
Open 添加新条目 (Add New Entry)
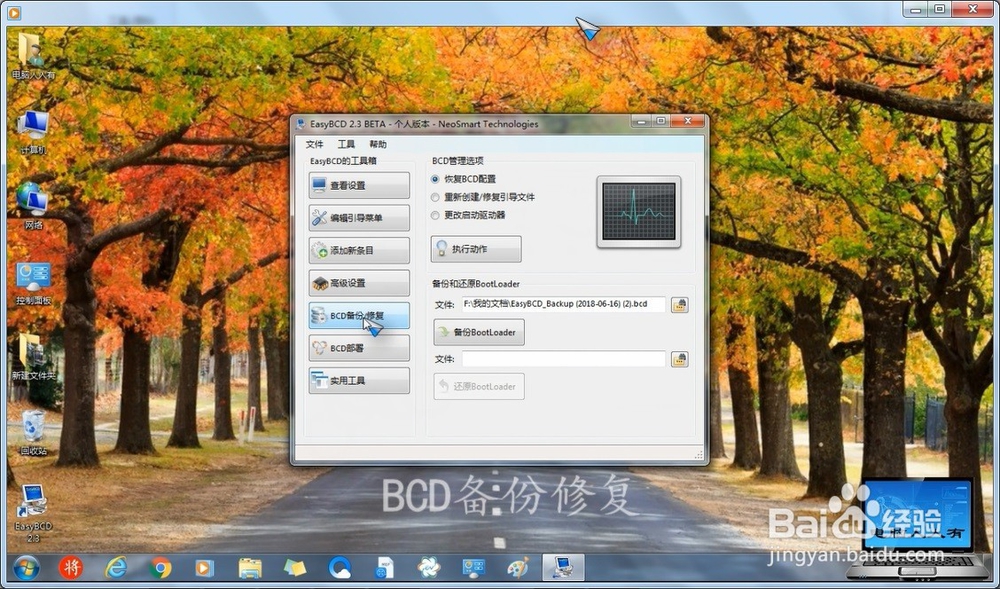[359, 251]
